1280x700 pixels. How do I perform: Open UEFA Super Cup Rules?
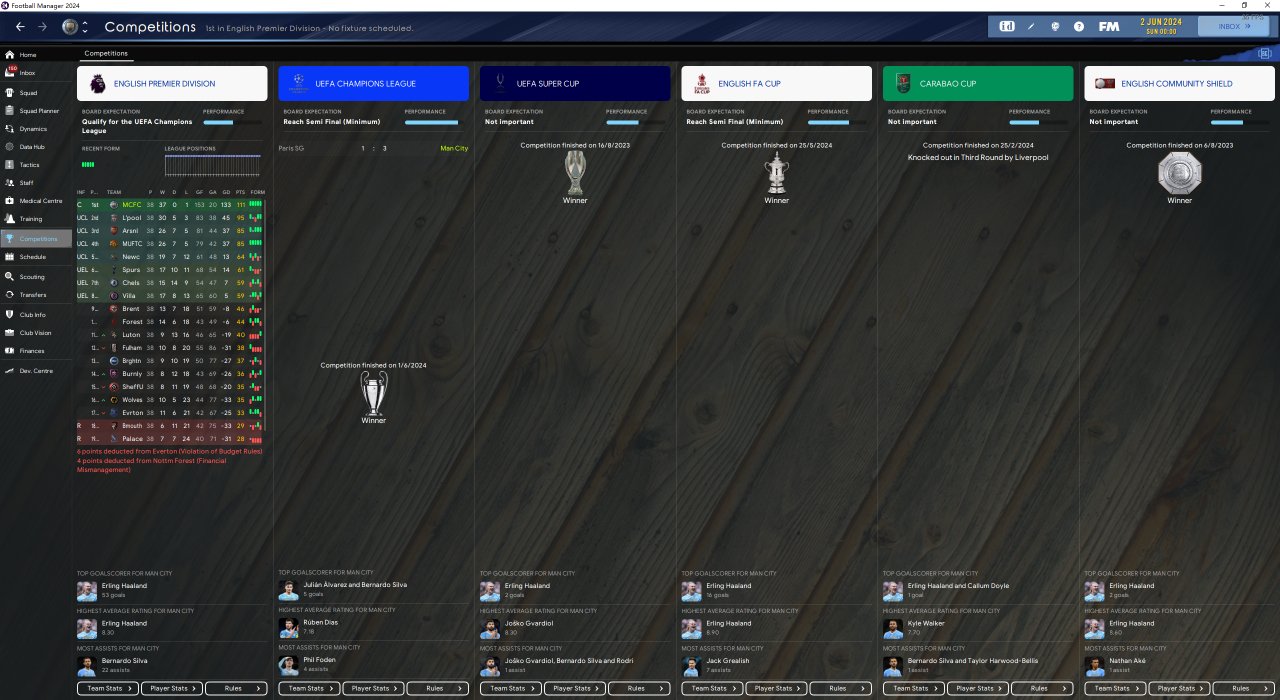click(640, 688)
